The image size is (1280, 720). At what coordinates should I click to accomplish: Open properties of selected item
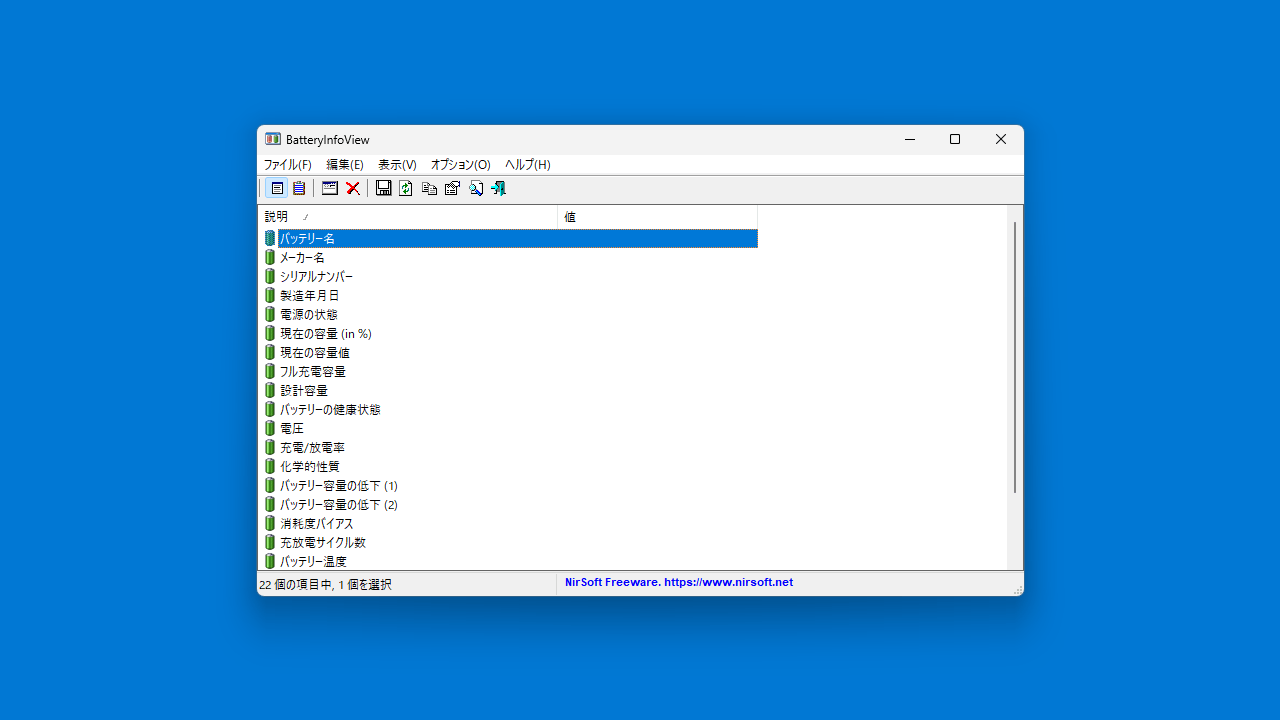click(452, 188)
